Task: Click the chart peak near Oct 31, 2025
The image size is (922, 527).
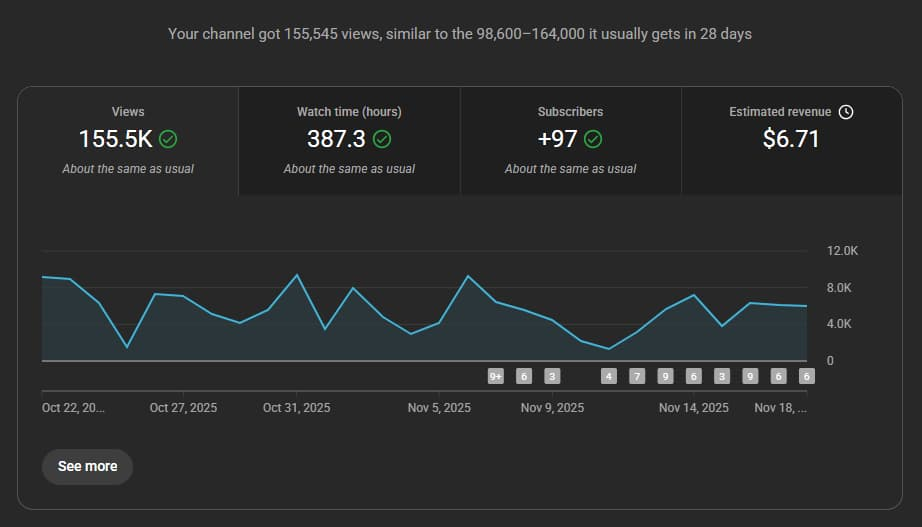Action: [x=296, y=275]
